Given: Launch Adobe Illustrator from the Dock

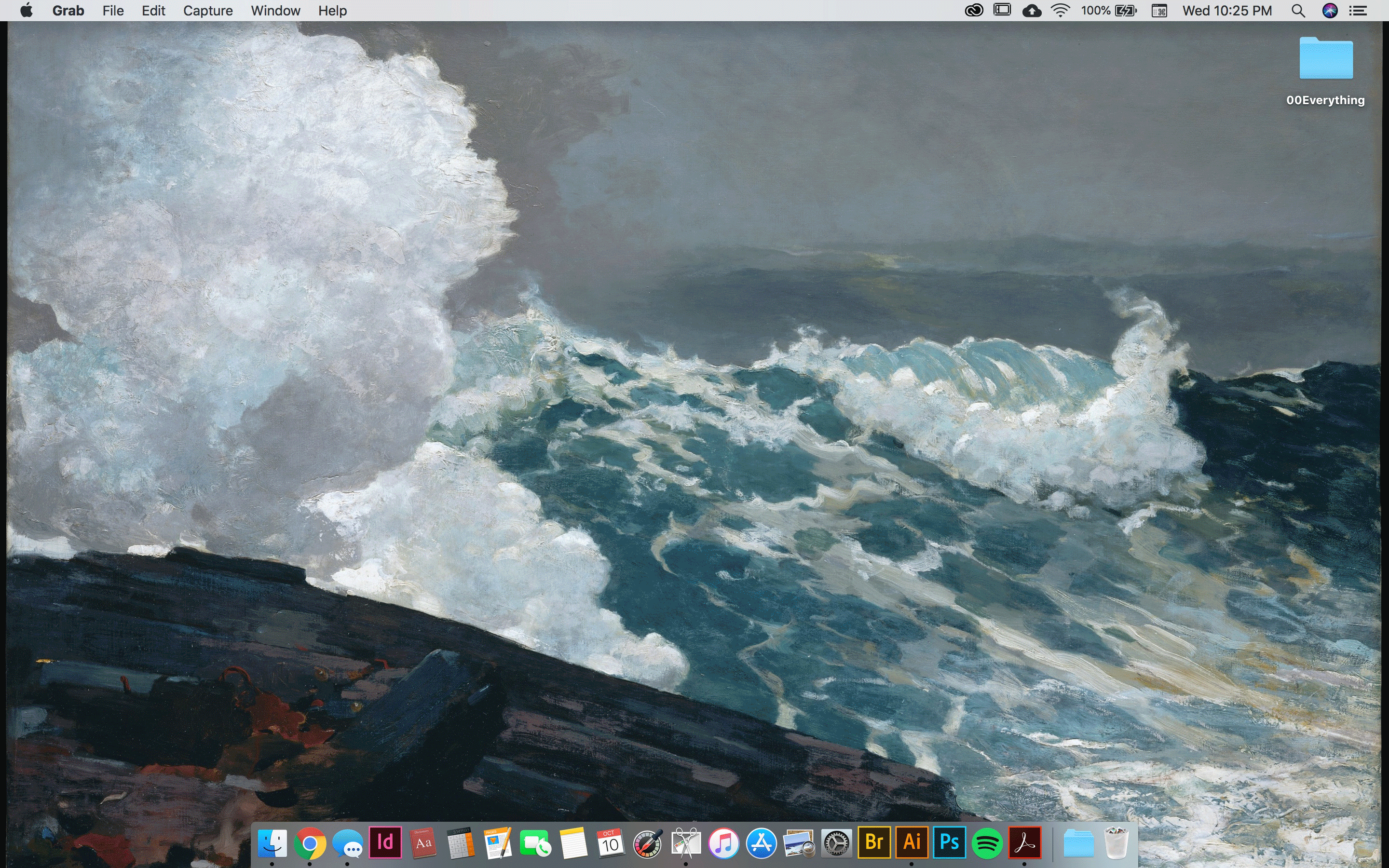Looking at the screenshot, I should coord(912,843).
